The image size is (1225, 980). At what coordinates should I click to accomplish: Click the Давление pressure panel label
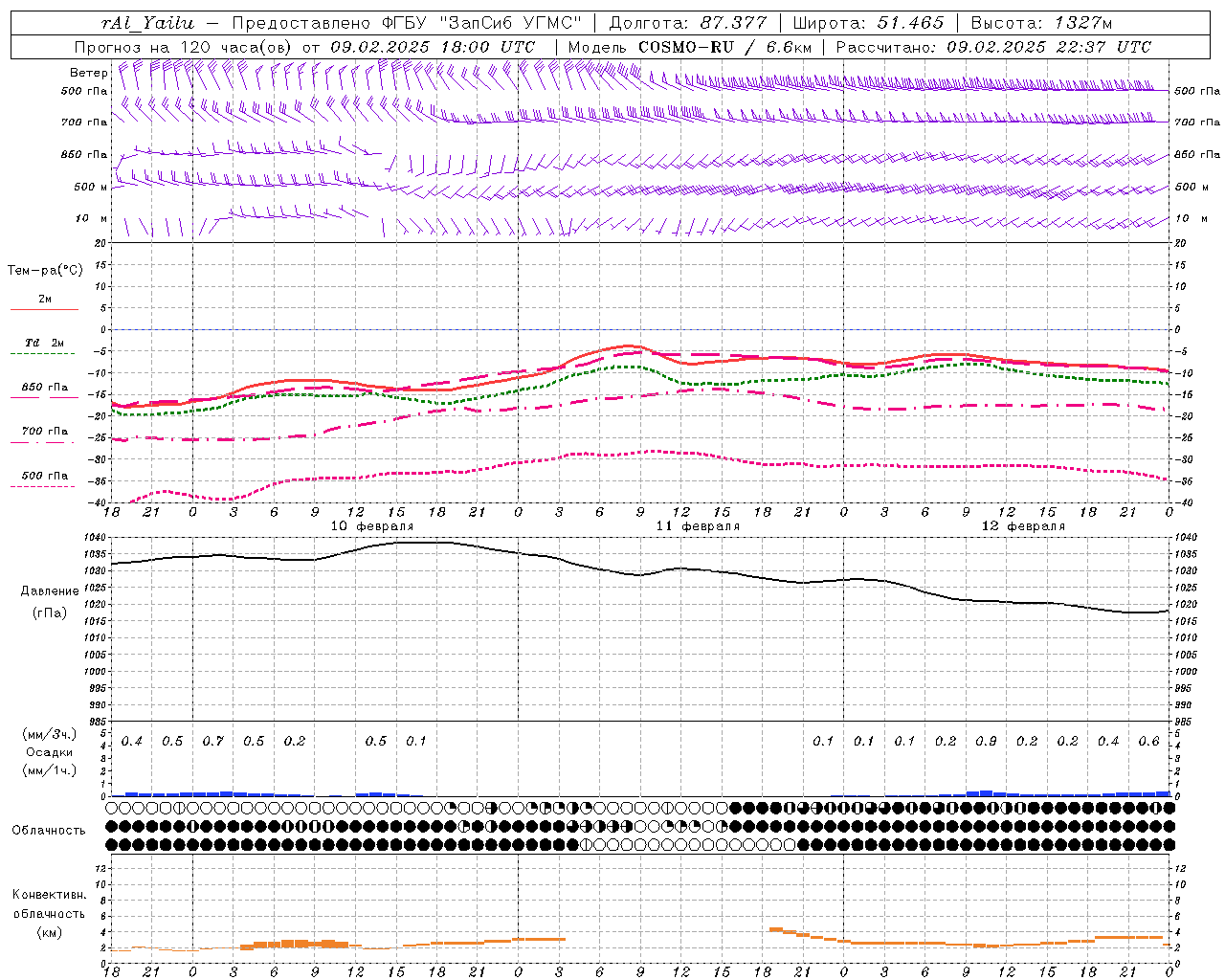click(x=50, y=591)
